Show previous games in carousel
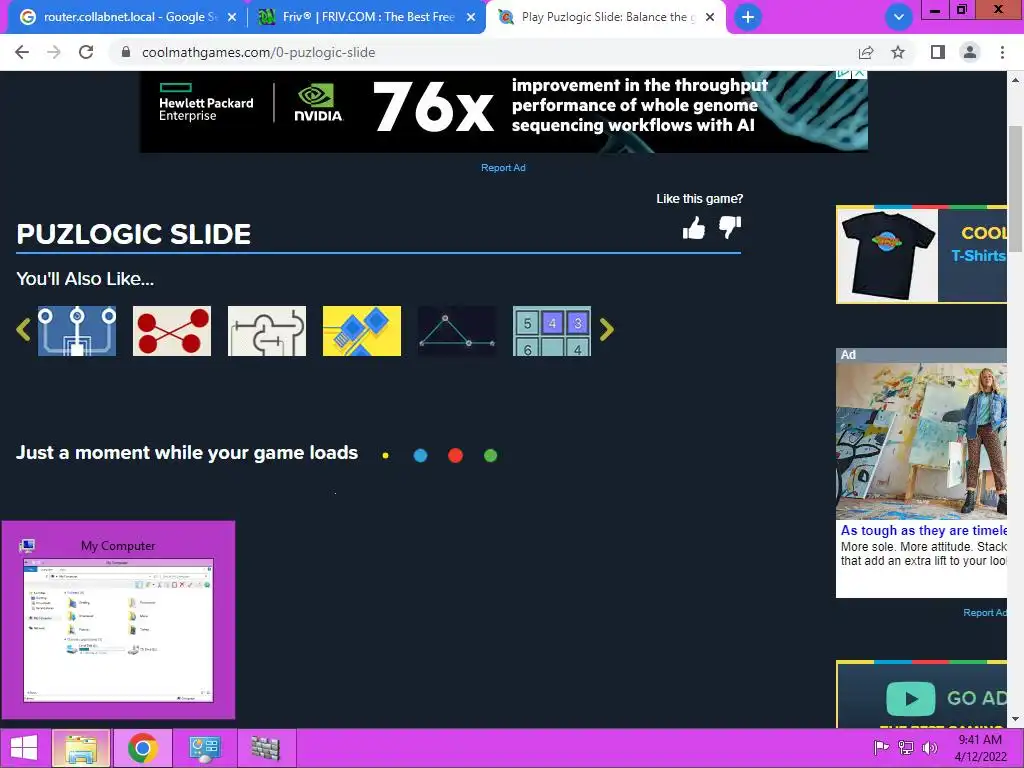The image size is (1024, 768). click(x=23, y=330)
